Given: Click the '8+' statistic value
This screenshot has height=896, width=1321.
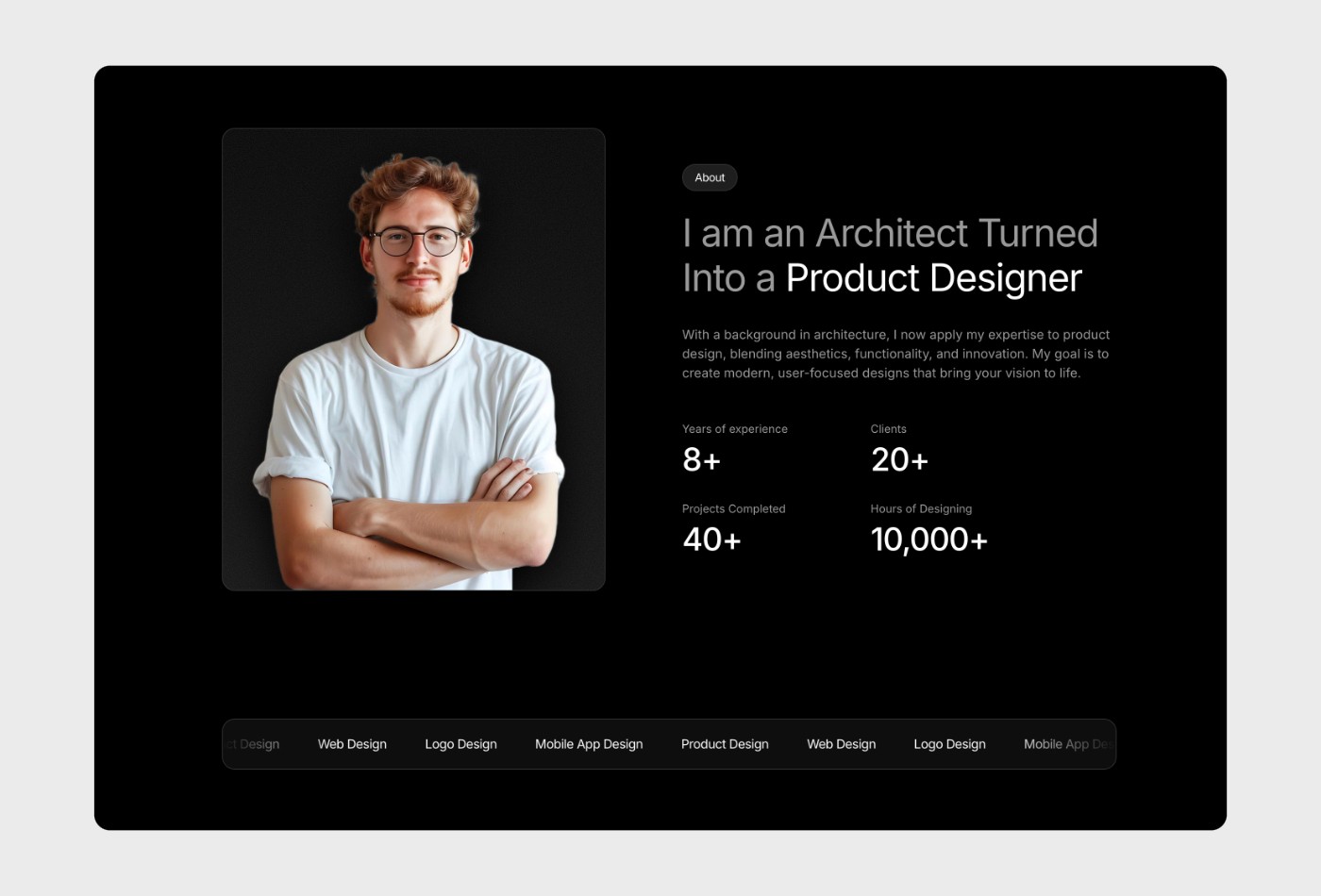Looking at the screenshot, I should [x=702, y=460].
